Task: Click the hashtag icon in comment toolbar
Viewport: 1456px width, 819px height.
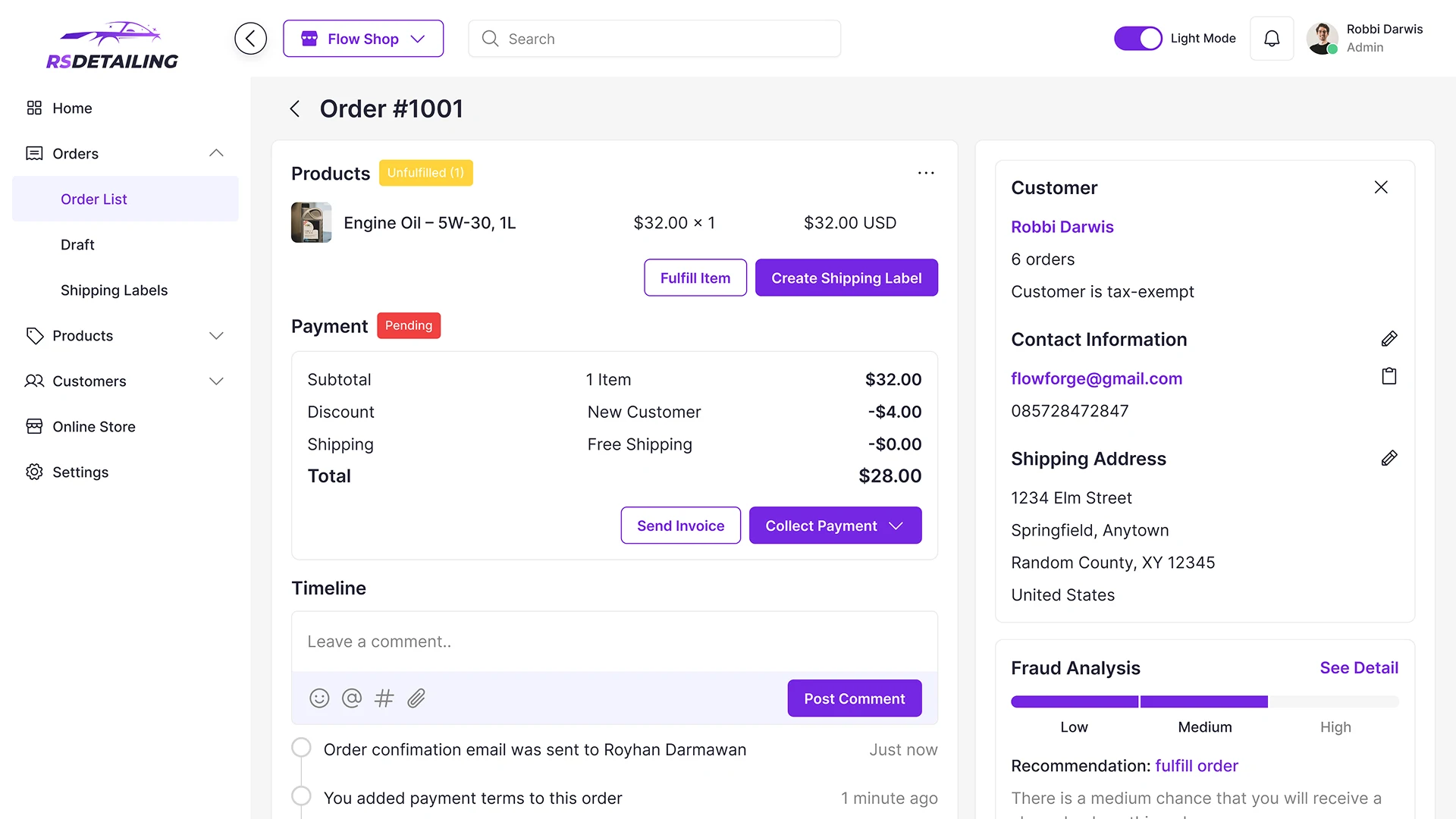Action: point(384,698)
